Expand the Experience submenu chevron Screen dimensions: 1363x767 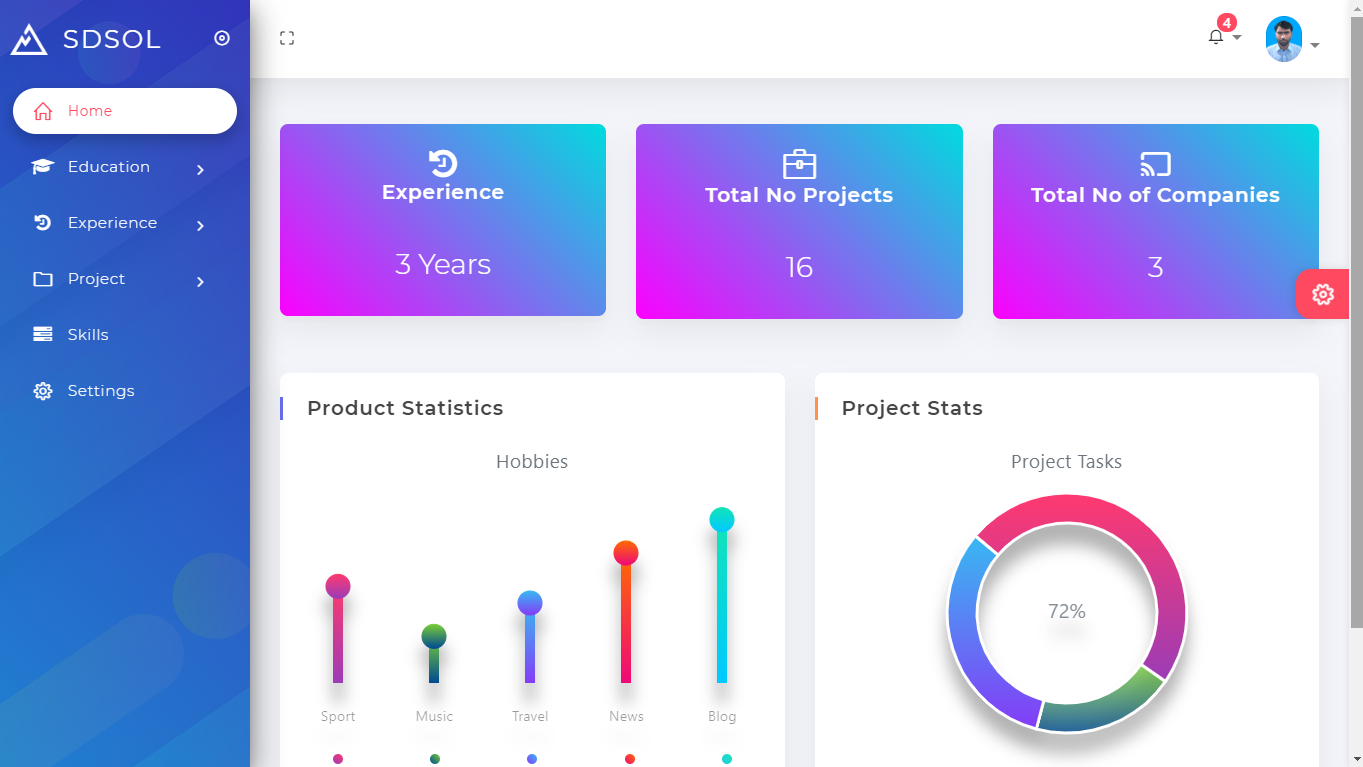(x=200, y=225)
